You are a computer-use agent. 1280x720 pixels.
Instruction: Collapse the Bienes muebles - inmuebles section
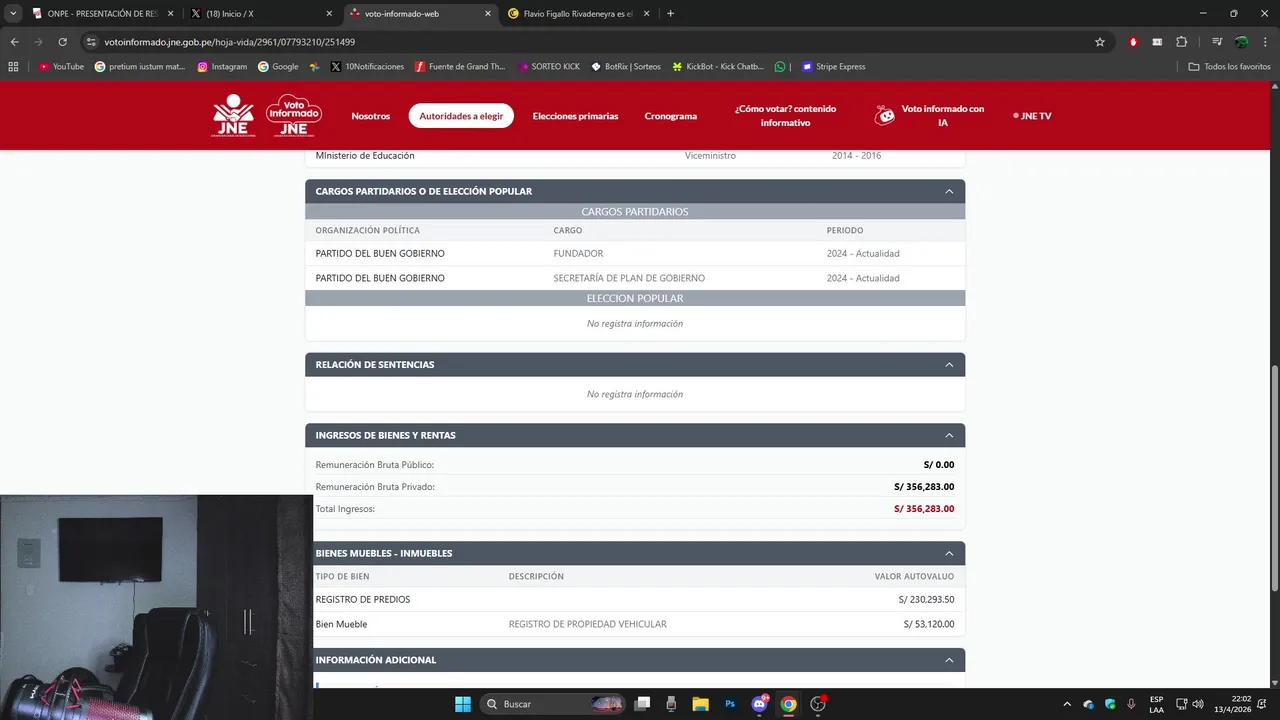tap(949, 553)
